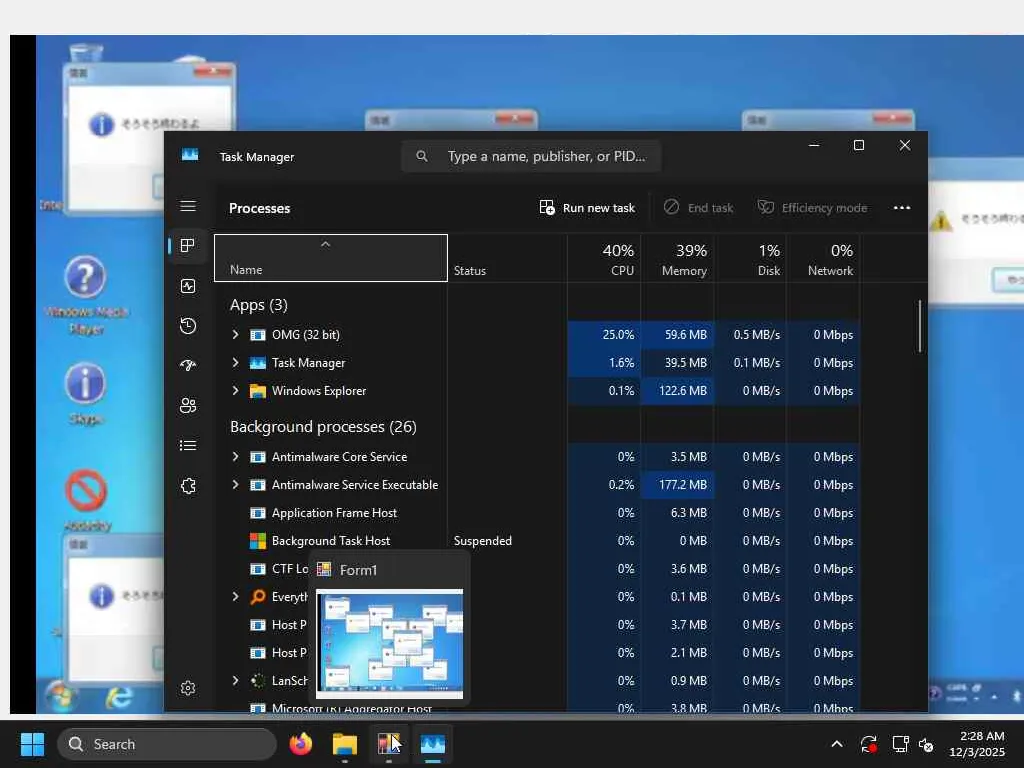The height and width of the screenshot is (768, 1024).
Task: Click the End task button
Action: coord(698,208)
